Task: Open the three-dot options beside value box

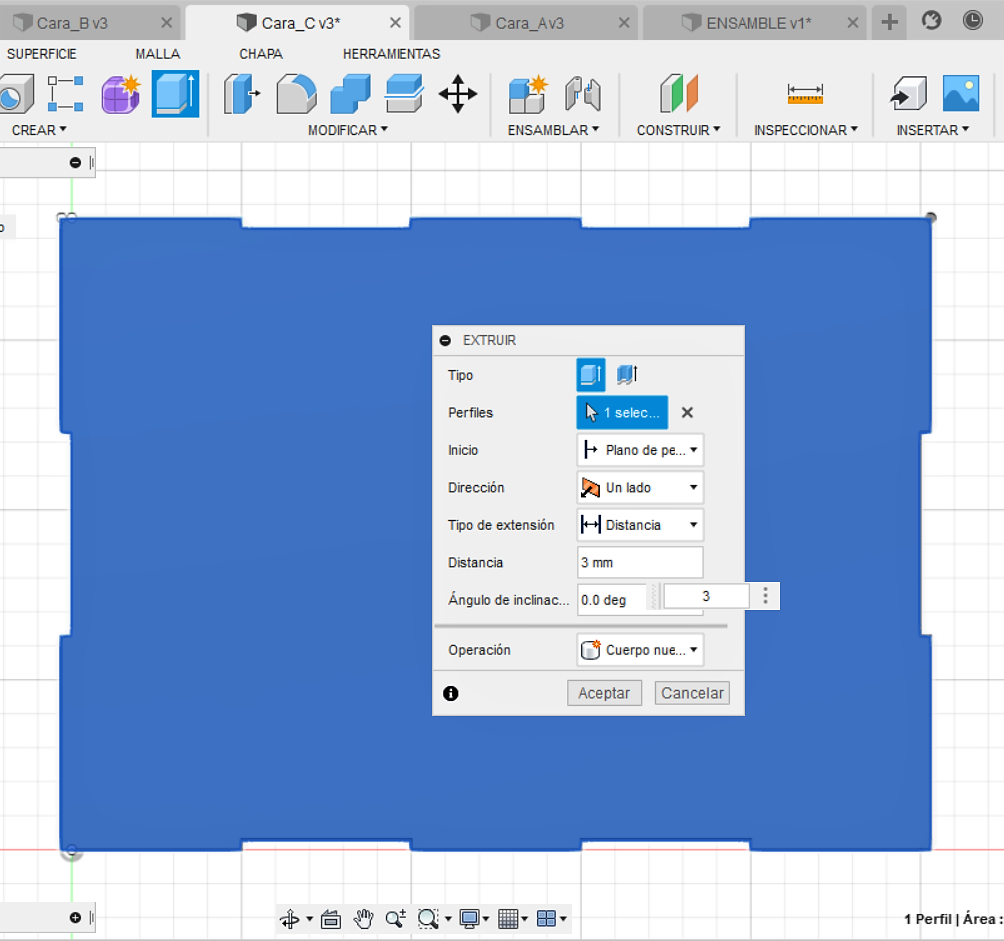Action: tap(765, 596)
